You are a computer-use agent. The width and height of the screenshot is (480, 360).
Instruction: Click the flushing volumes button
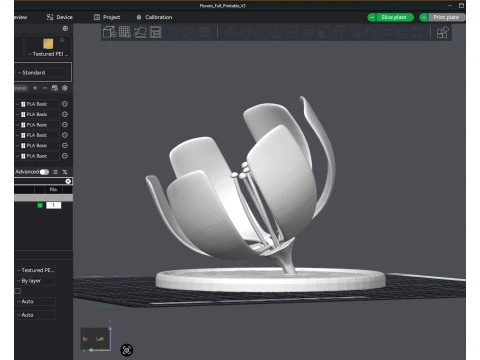pyautogui.click(x=21, y=88)
